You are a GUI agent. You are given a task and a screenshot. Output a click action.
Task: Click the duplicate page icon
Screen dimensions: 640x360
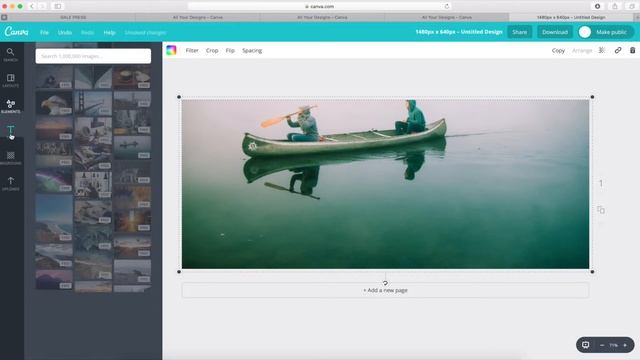(x=601, y=210)
